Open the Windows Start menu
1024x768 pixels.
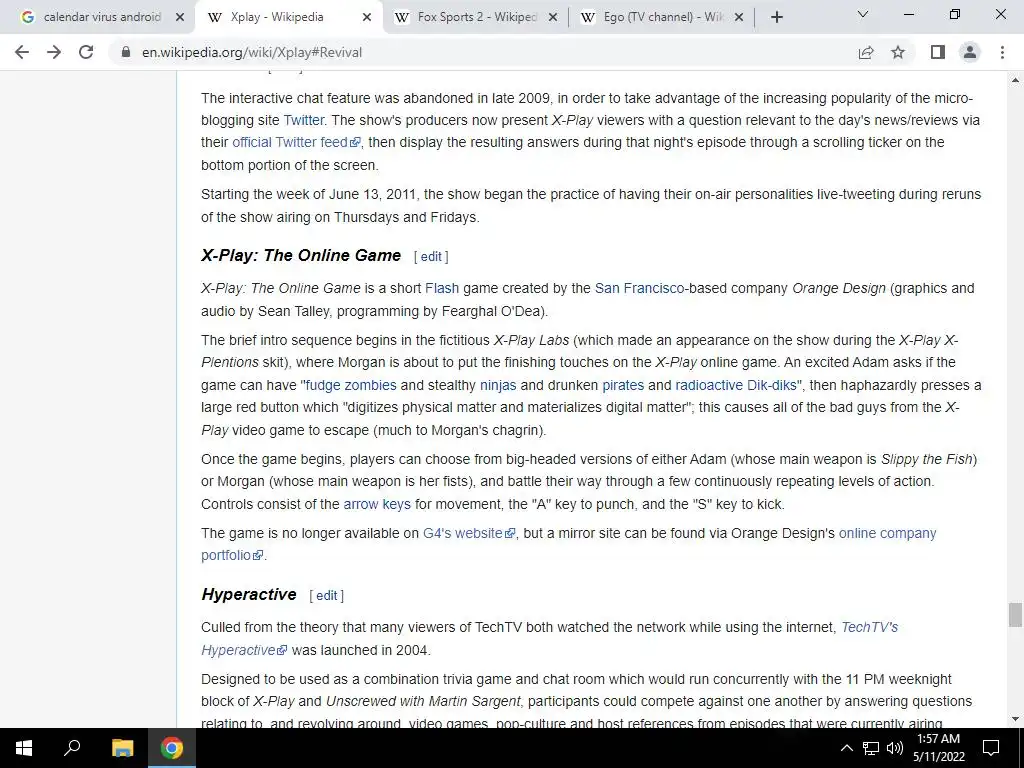click(24, 748)
